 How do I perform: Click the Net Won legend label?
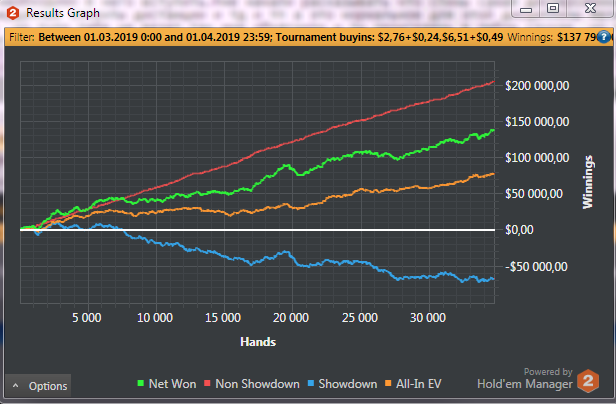[172, 384]
